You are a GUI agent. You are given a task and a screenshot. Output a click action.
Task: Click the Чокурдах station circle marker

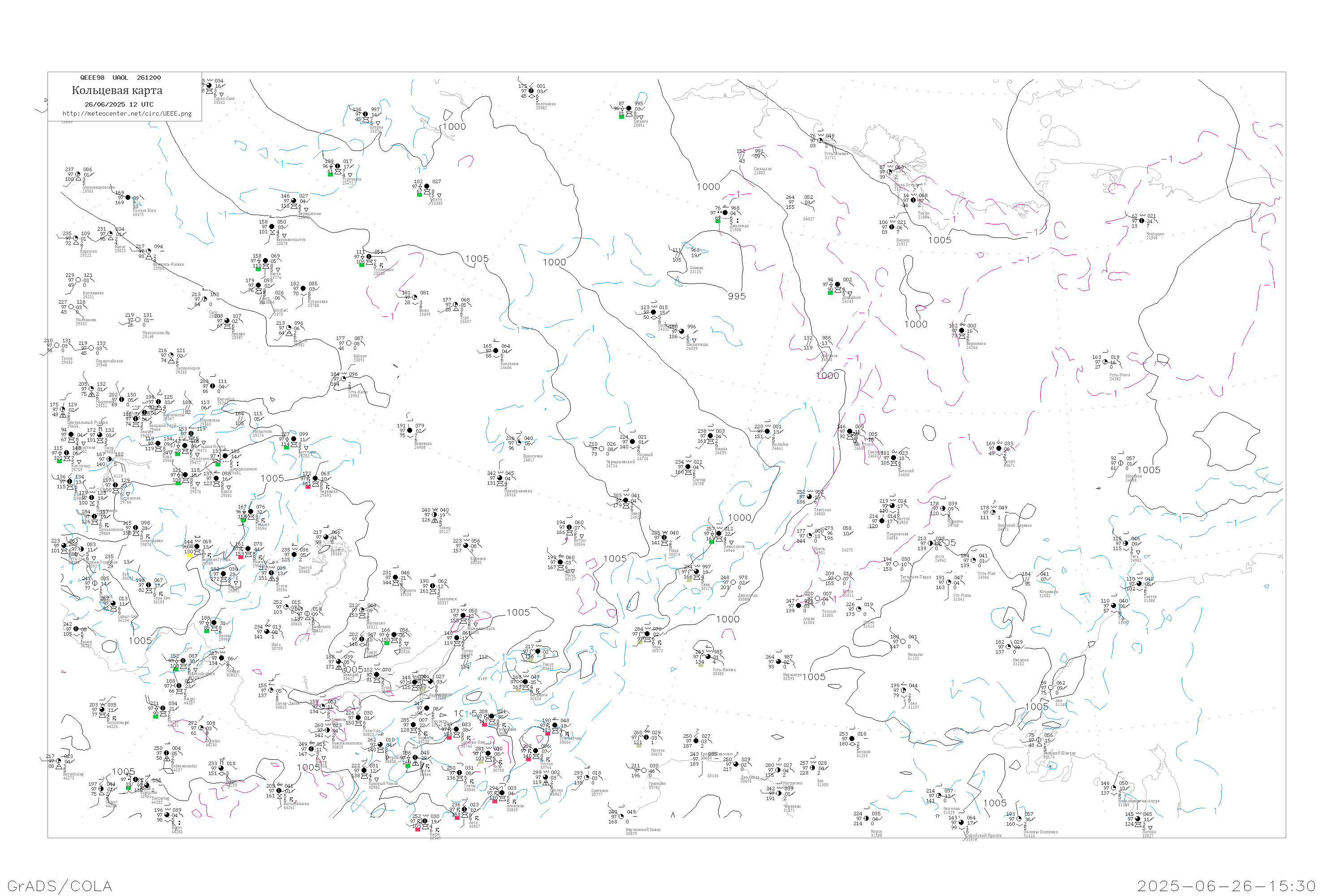click(x=1142, y=220)
